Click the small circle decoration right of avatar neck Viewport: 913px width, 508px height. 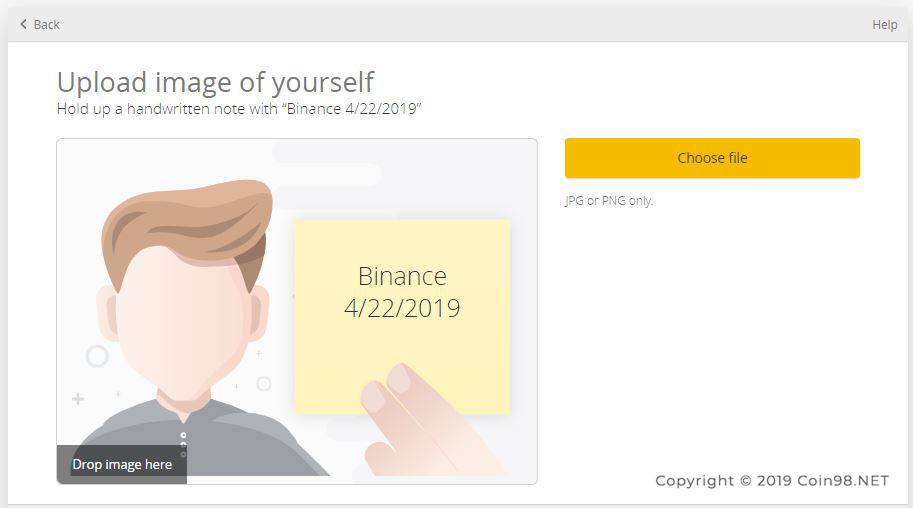pyautogui.click(x=264, y=384)
